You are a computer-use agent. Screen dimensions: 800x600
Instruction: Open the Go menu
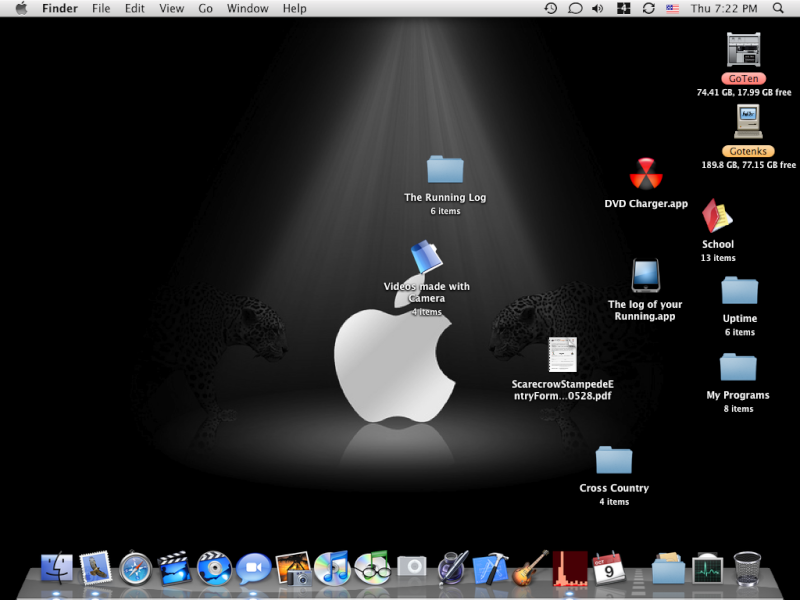tap(206, 8)
